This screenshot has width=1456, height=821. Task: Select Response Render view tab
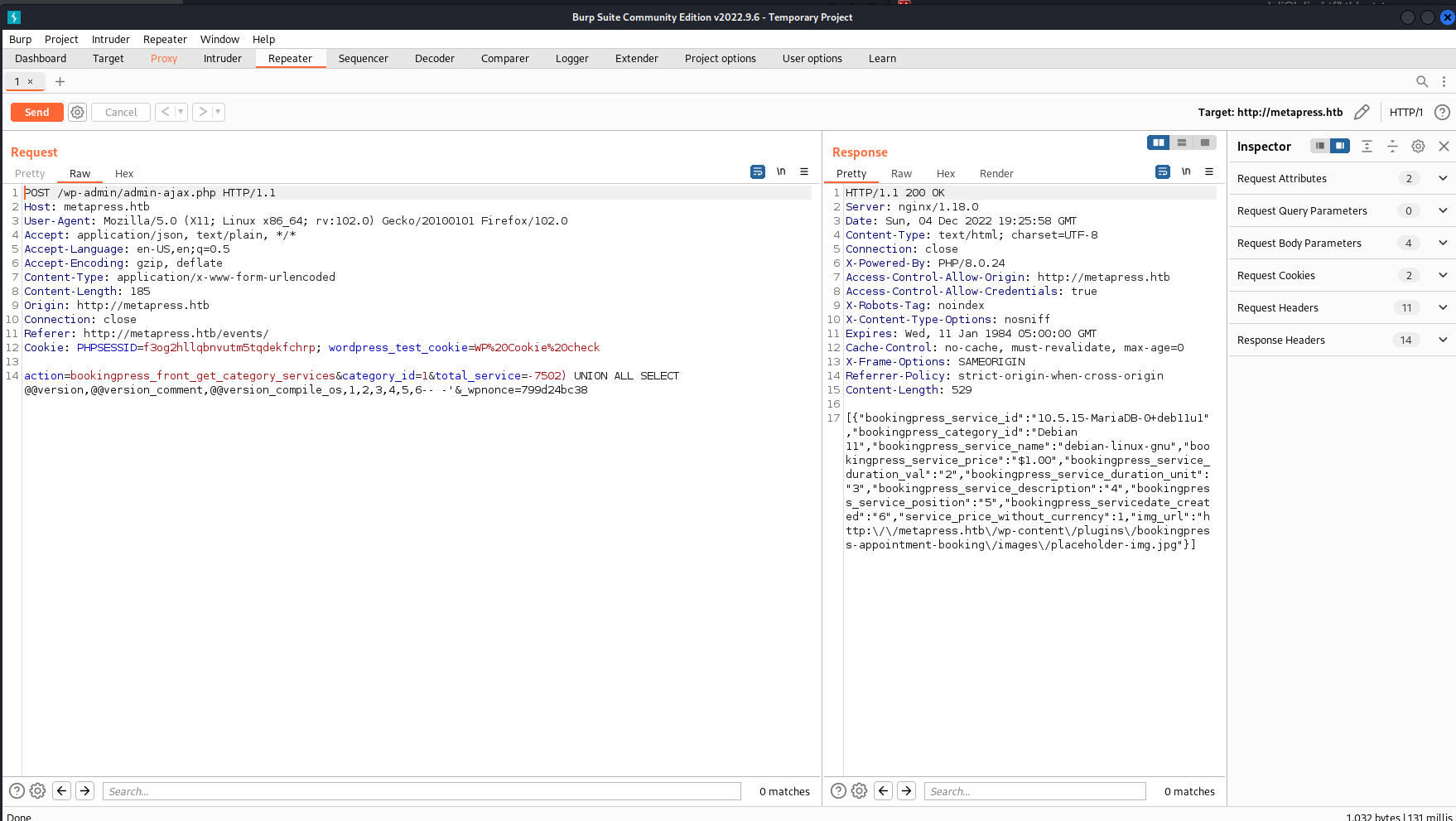point(996,173)
